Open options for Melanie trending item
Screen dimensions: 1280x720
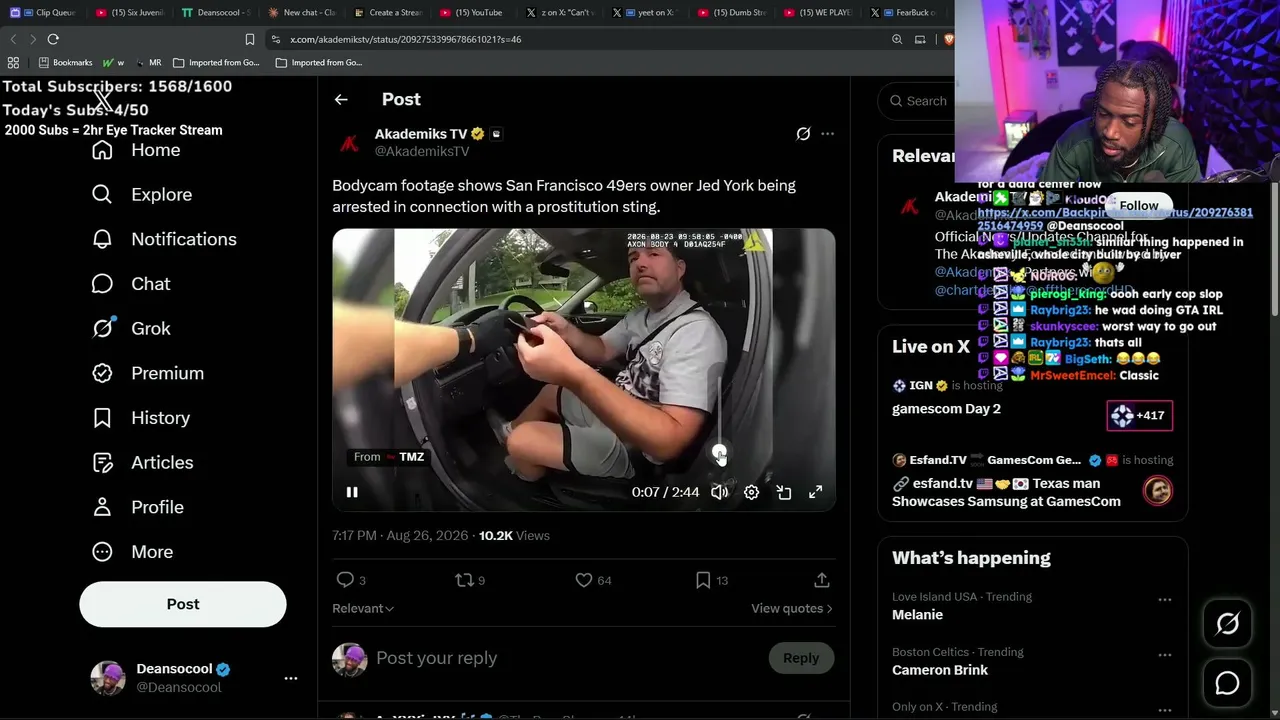[x=1164, y=600]
